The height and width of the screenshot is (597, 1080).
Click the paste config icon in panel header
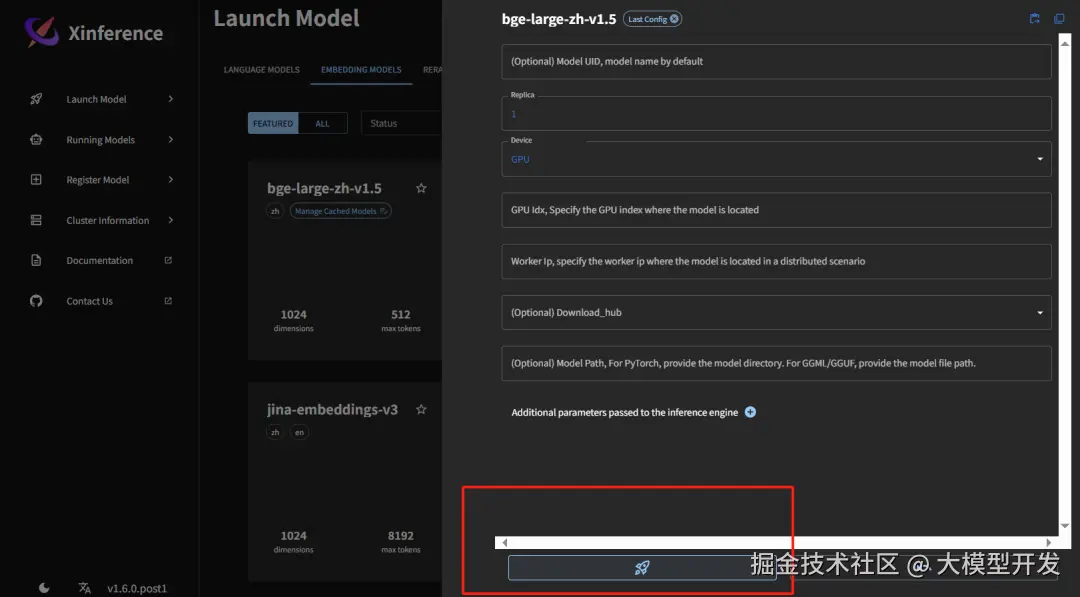pos(1035,19)
